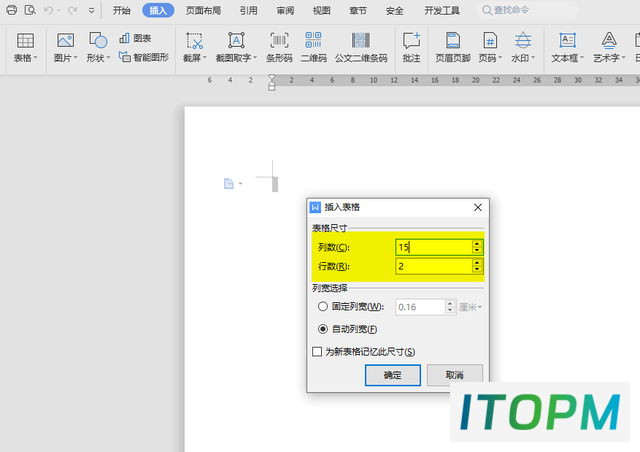This screenshot has width=640, height=452.
Task: Insert a picture with 图片 icon
Action: click(x=65, y=41)
